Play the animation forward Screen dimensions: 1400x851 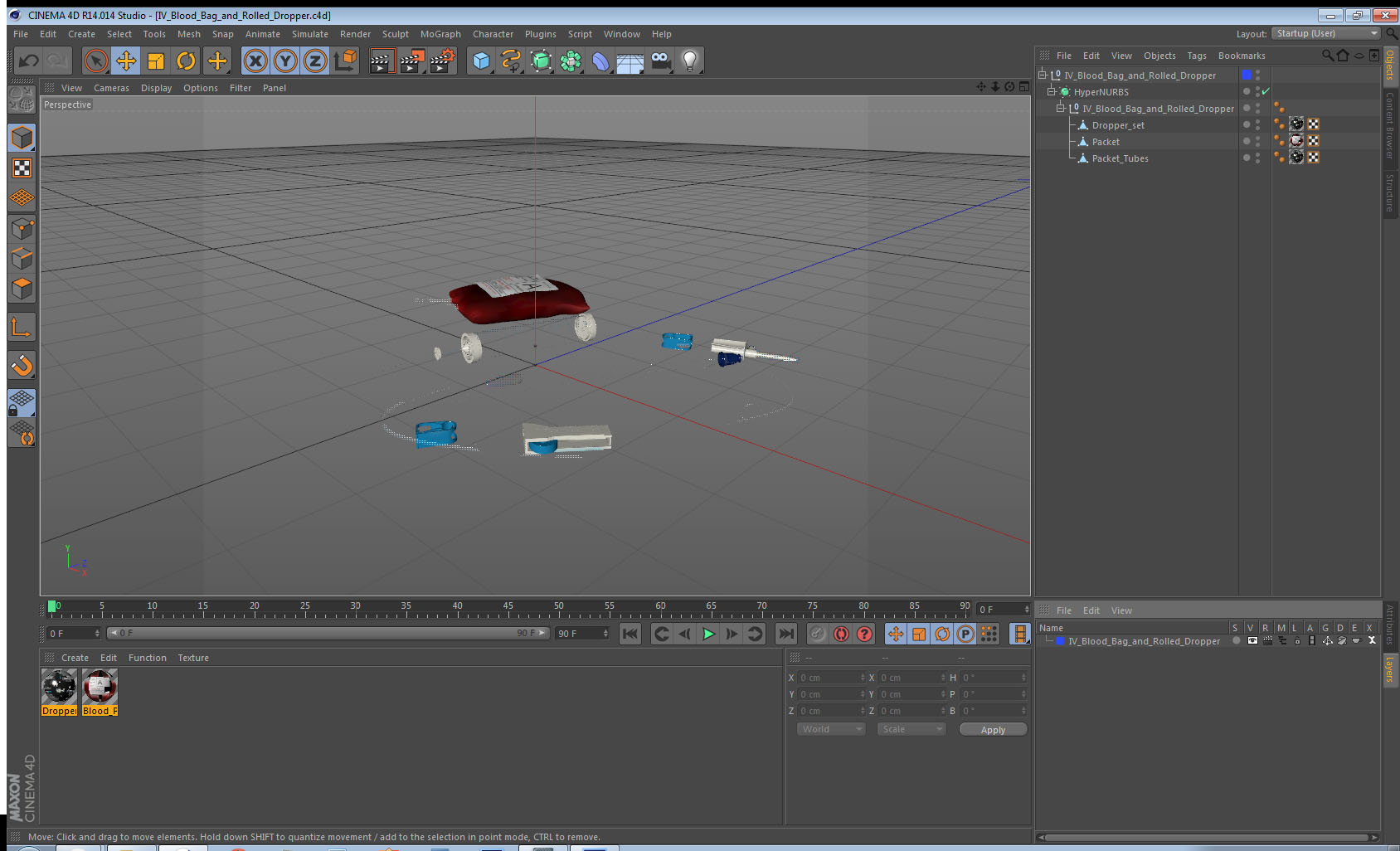[x=708, y=634]
